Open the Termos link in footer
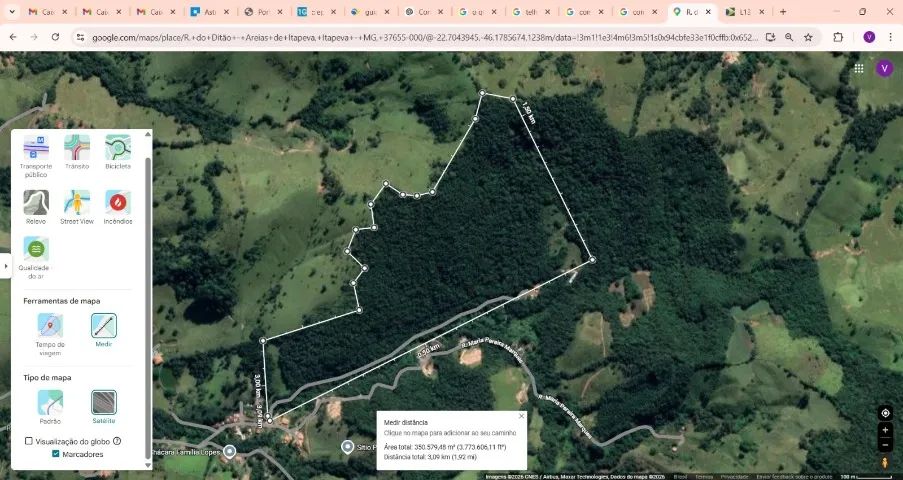 point(703,477)
